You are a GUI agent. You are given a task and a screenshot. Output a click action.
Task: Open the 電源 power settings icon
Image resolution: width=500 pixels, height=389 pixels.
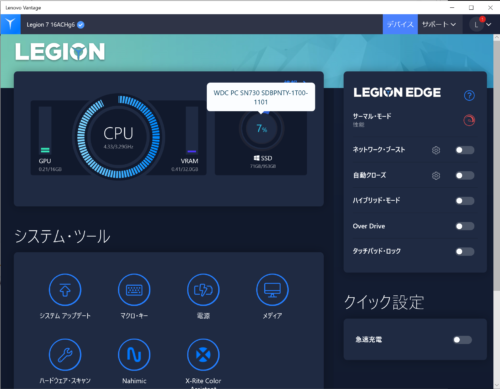pyautogui.click(x=203, y=290)
